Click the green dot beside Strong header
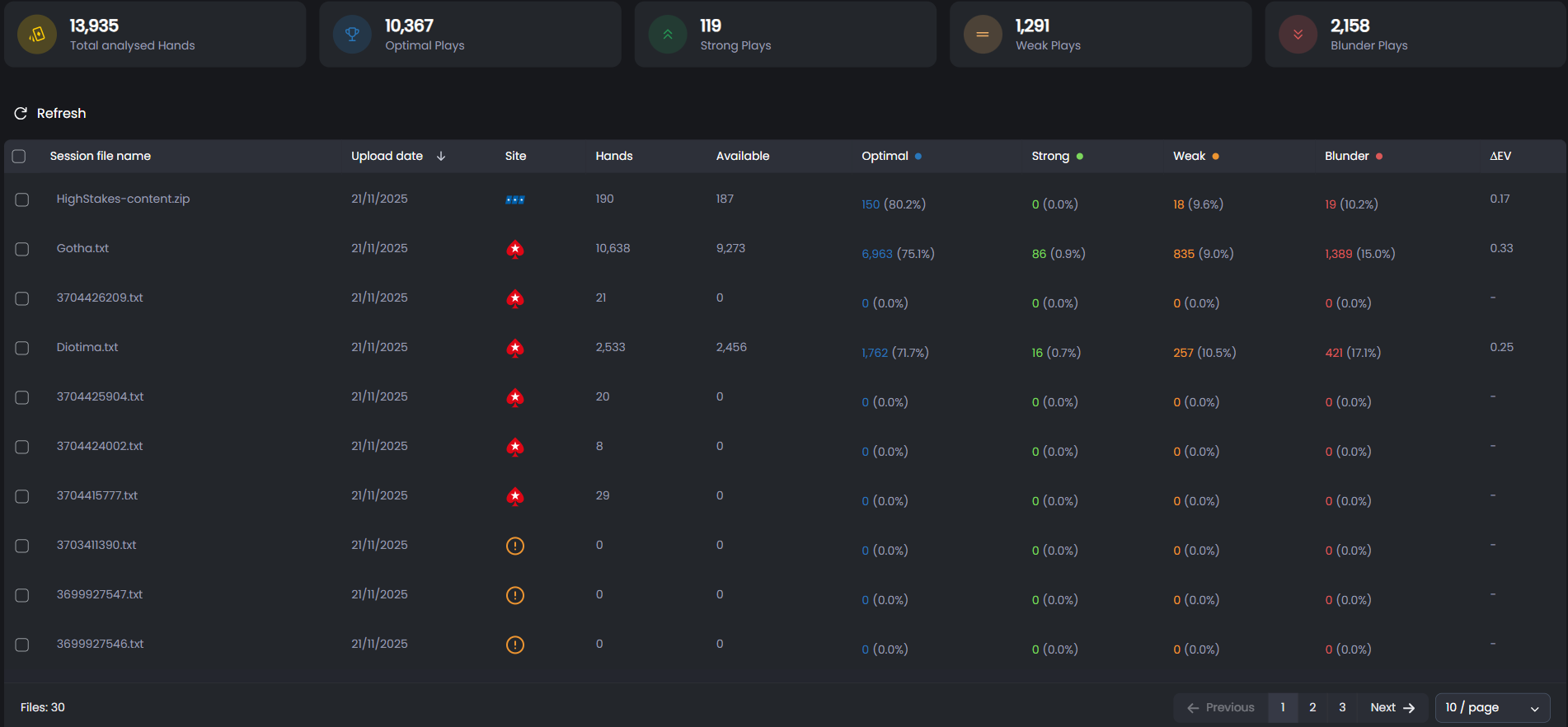 [1080, 156]
